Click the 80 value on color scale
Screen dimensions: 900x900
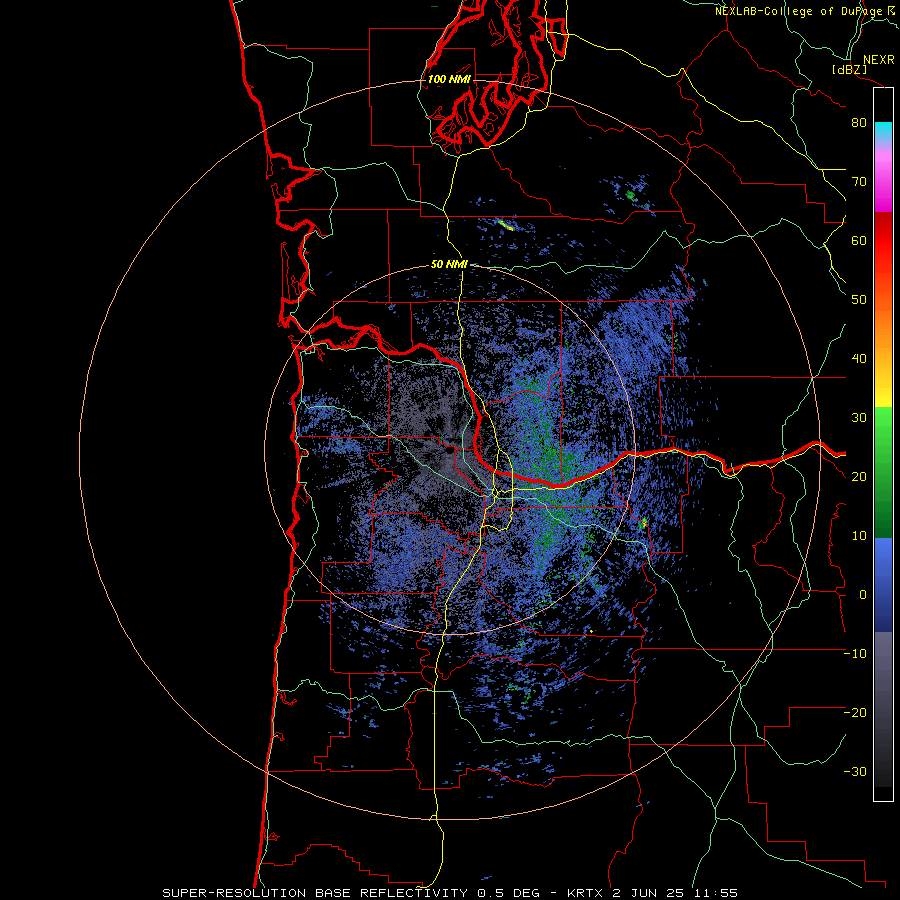click(859, 123)
